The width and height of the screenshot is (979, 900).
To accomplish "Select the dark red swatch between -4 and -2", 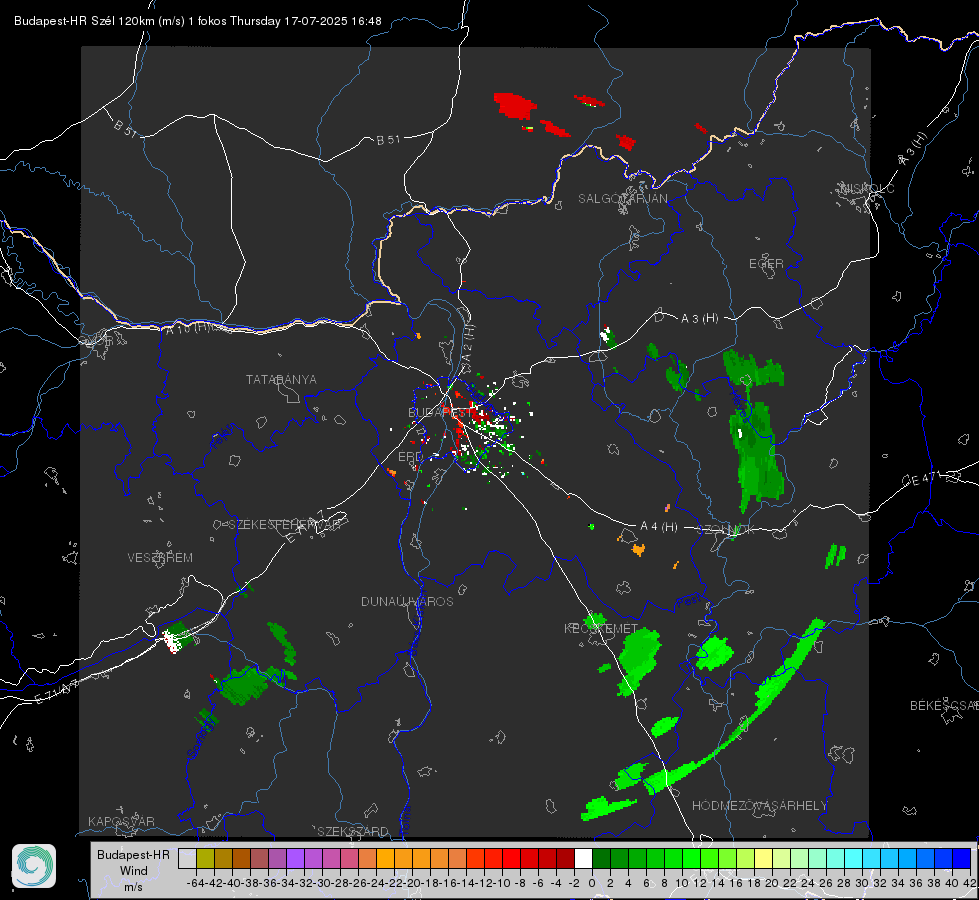I will 565,858.
